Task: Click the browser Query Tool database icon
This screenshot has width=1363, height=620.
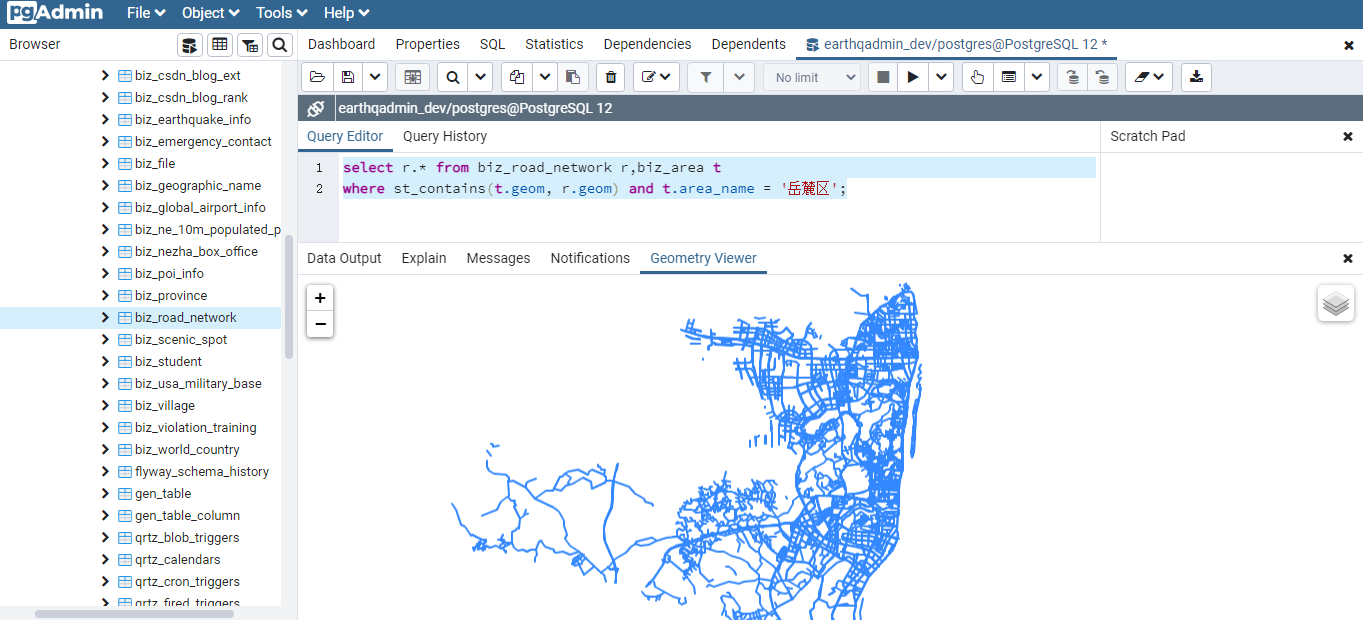Action: (189, 44)
